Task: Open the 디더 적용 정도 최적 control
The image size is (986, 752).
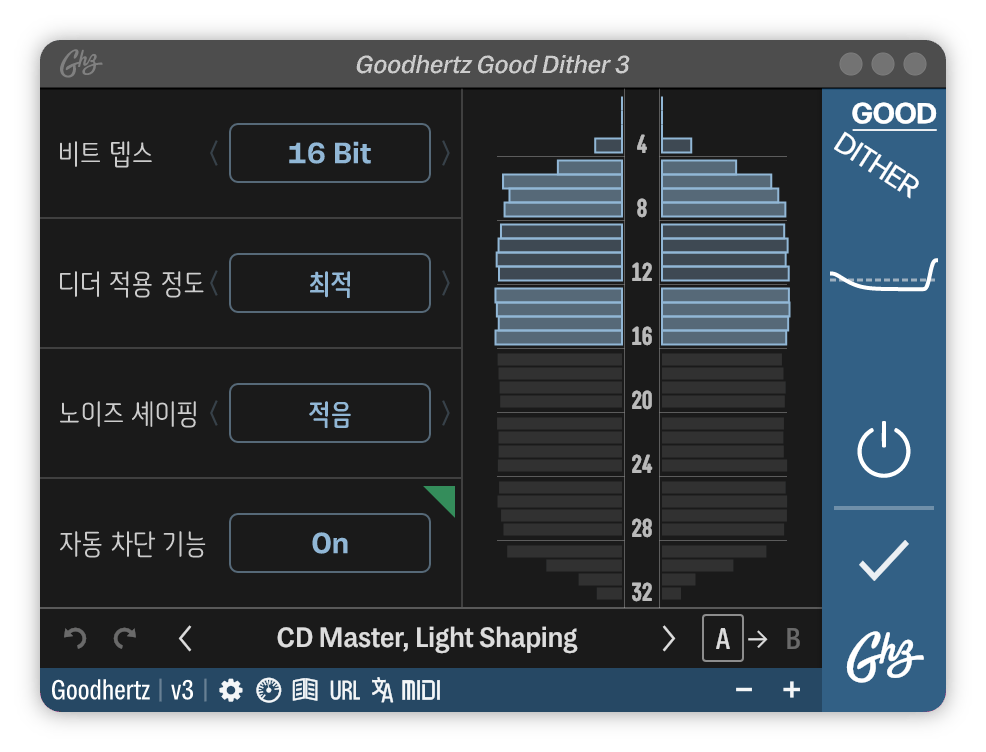Action: click(x=329, y=283)
